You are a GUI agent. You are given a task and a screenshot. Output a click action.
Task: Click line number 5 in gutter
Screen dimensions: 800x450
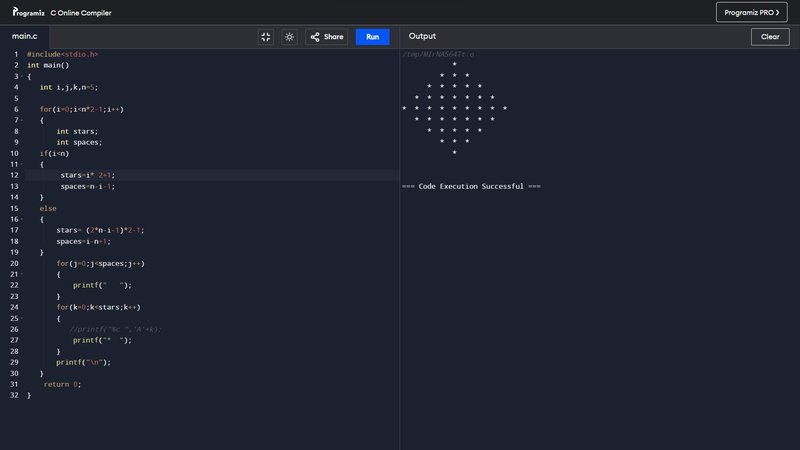pyautogui.click(x=16, y=98)
